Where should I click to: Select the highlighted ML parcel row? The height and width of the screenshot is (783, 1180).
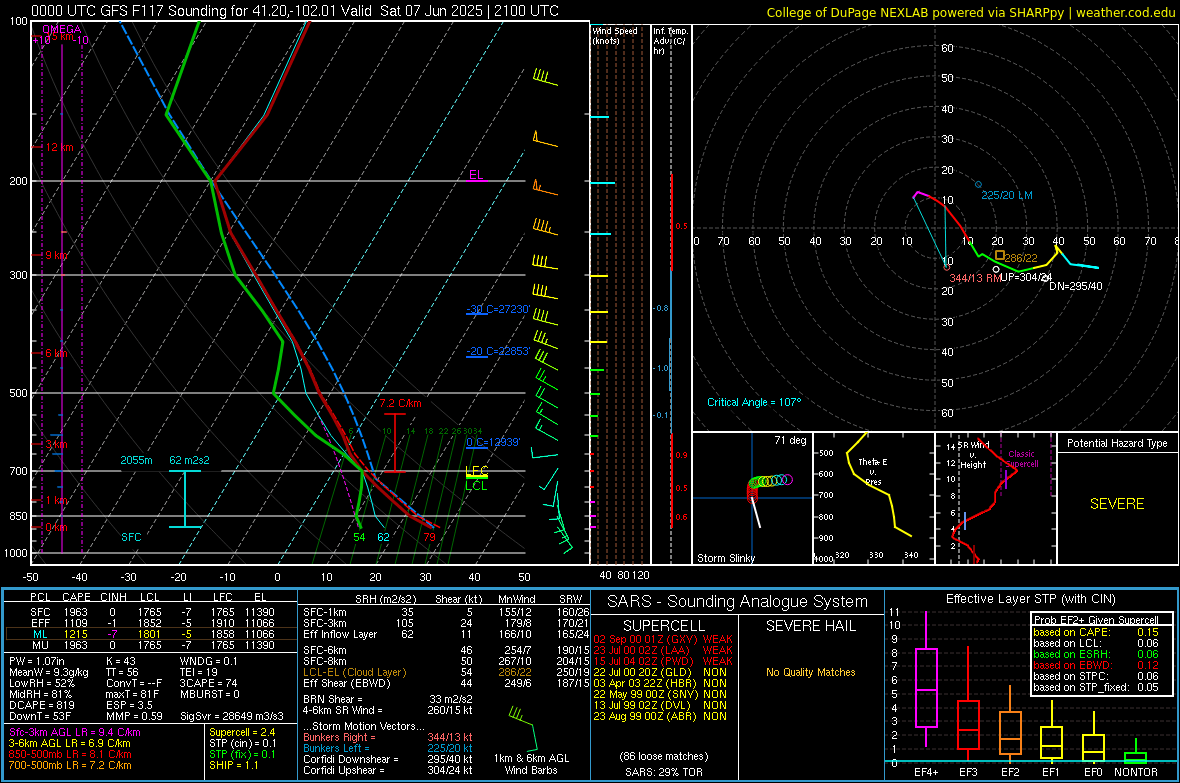(151, 634)
